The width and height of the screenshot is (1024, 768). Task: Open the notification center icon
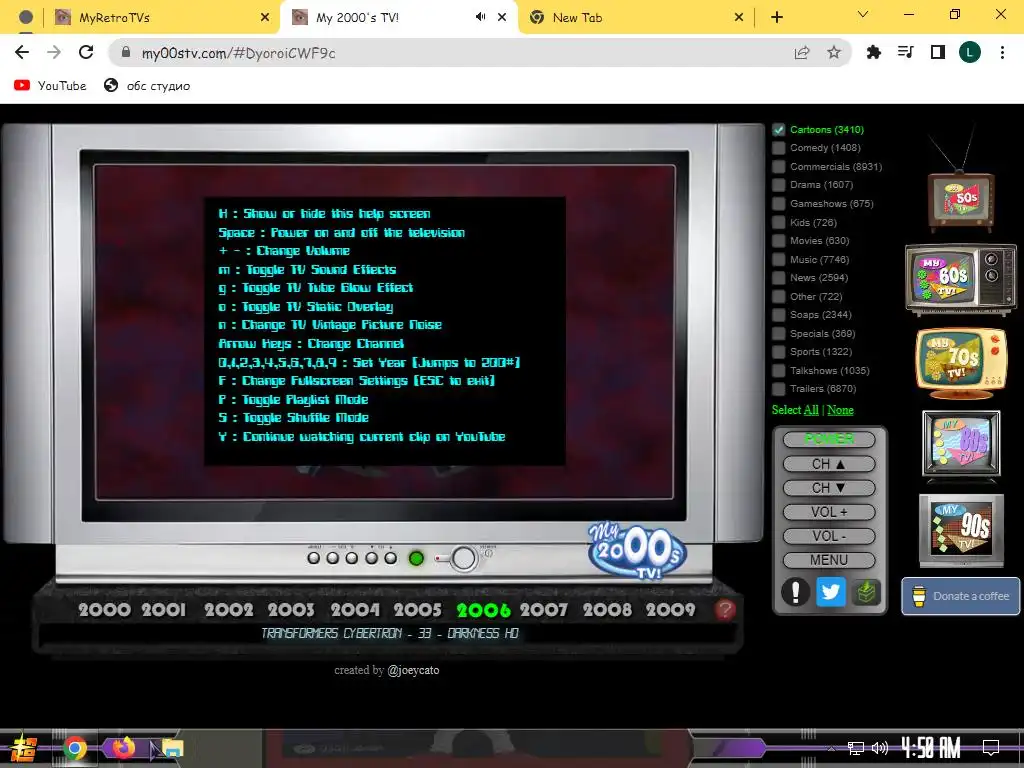tap(991, 748)
